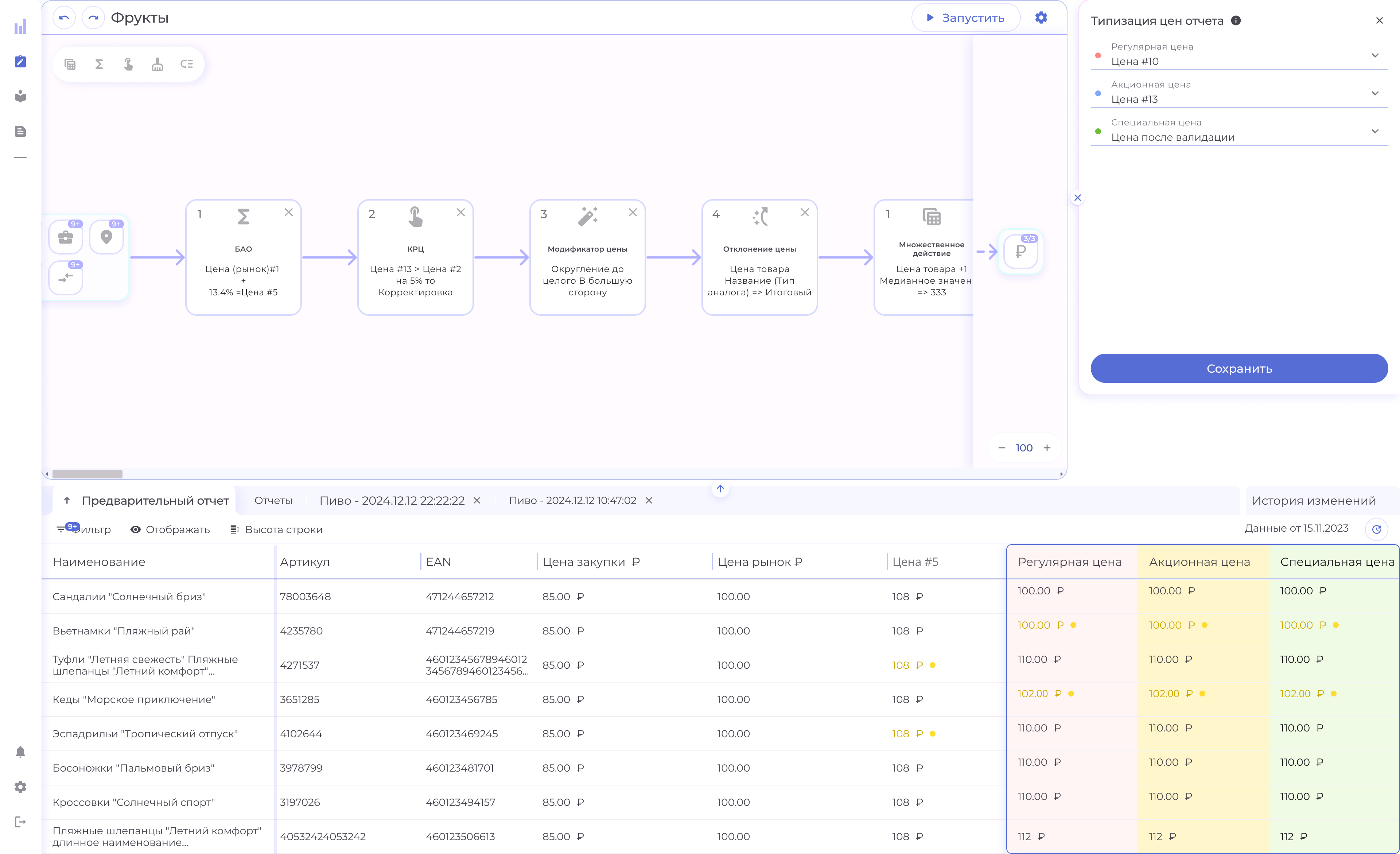Open the gear settings next to Запустить
This screenshot has width=1400, height=854.
point(1041,18)
